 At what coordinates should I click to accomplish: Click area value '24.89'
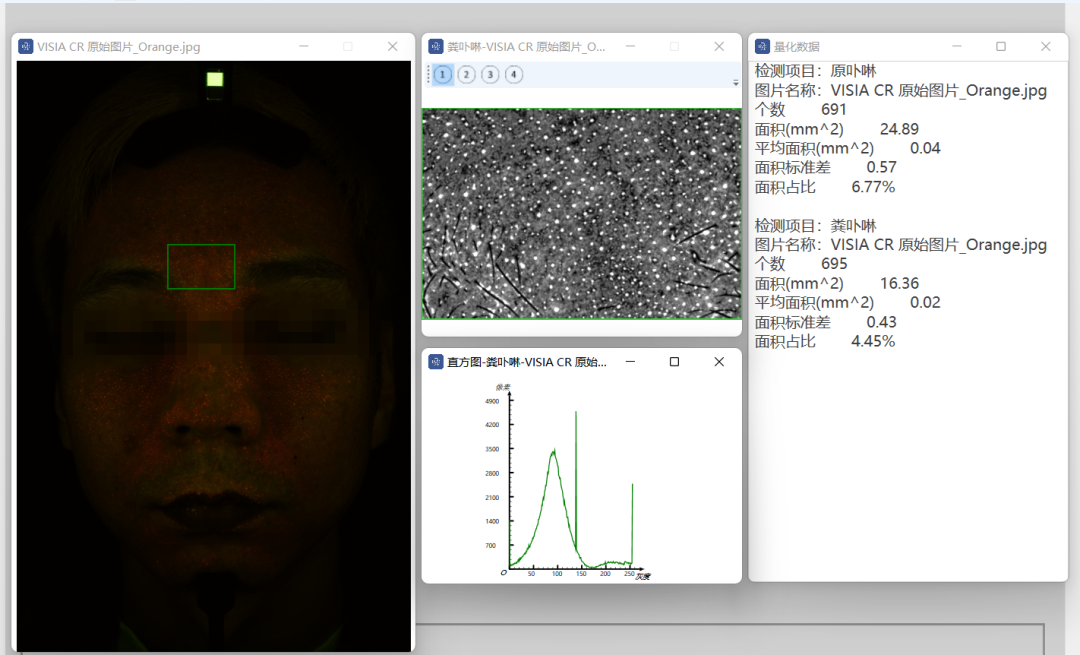point(899,129)
